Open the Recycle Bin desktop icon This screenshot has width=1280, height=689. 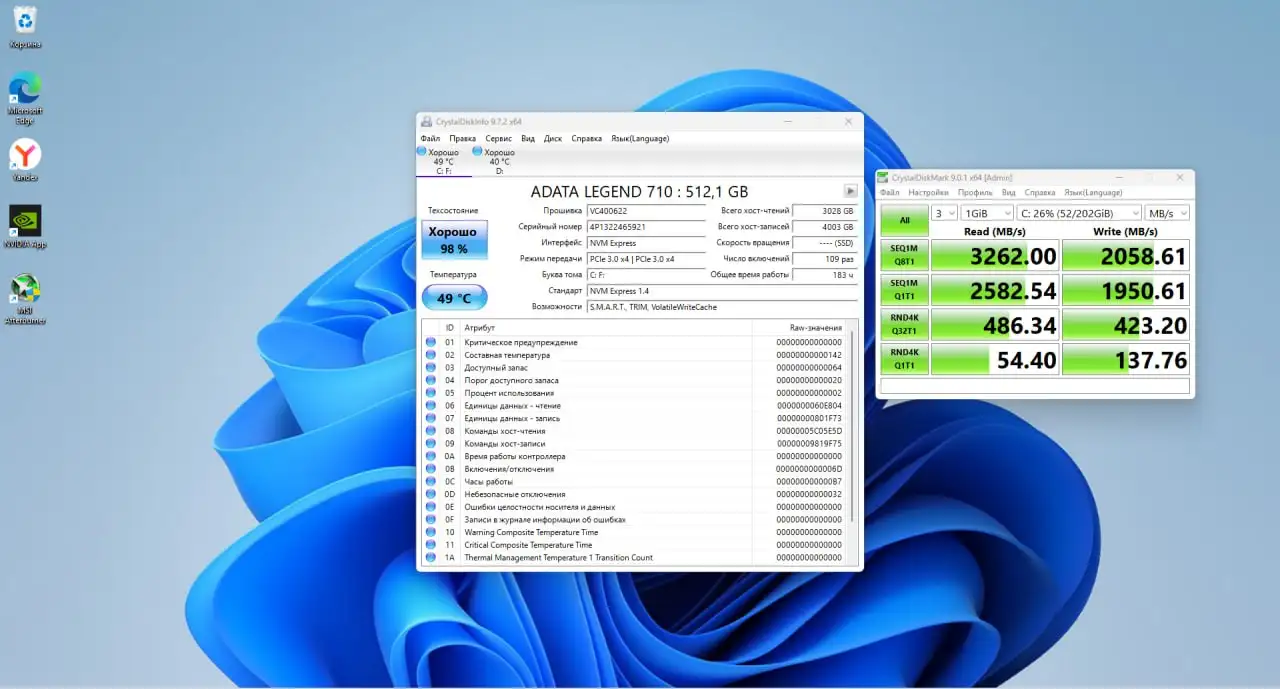pos(25,26)
